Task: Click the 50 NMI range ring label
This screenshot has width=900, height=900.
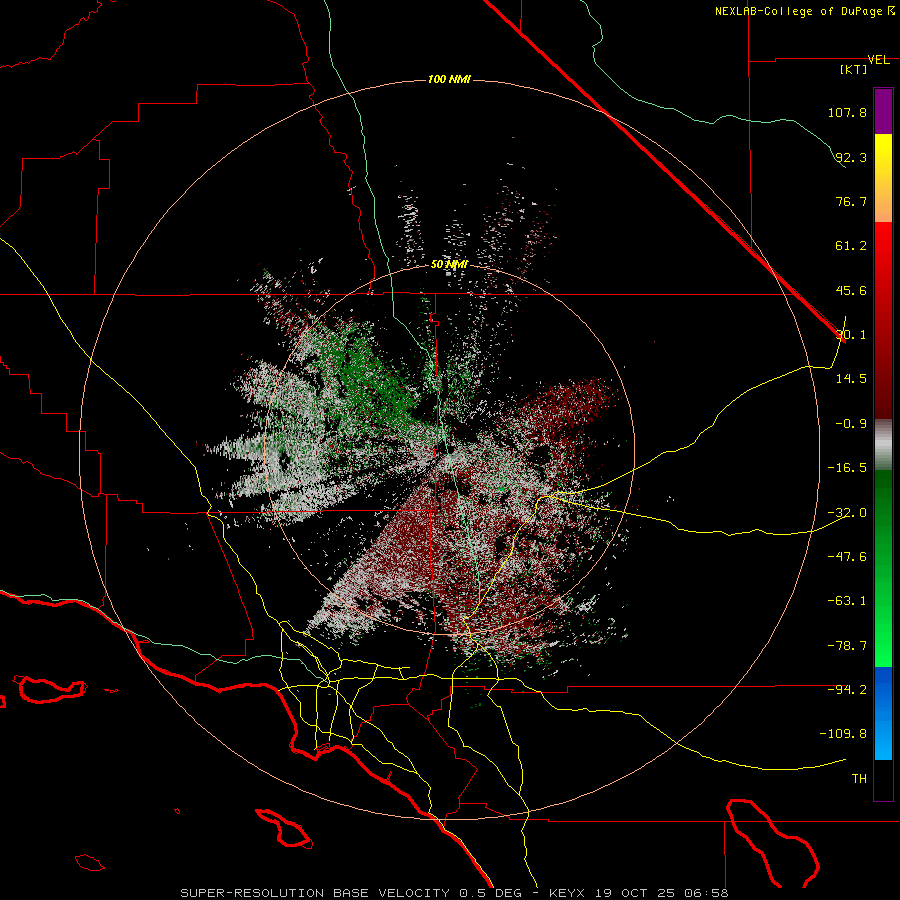Action: pos(449,264)
